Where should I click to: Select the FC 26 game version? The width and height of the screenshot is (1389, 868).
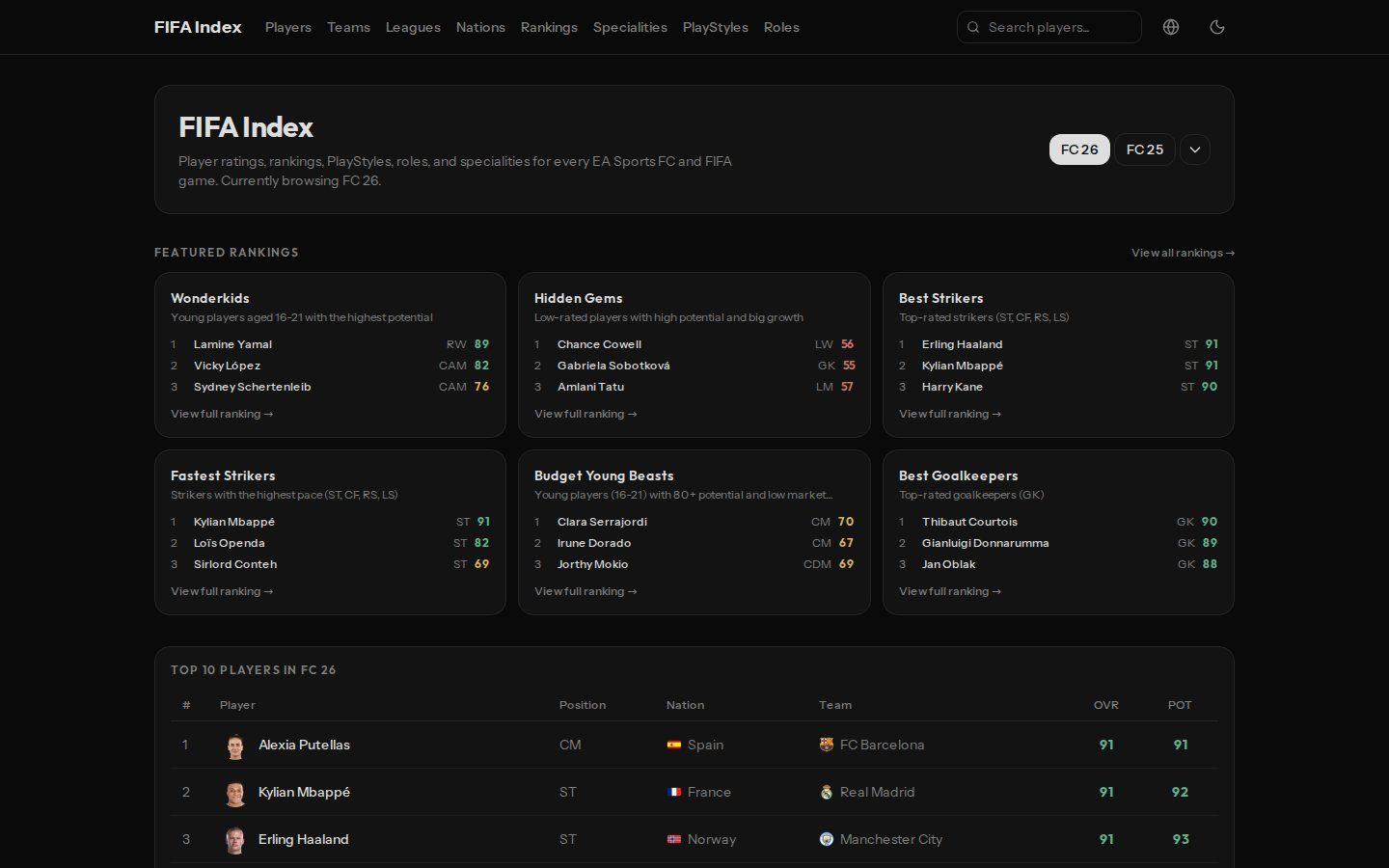point(1079,149)
